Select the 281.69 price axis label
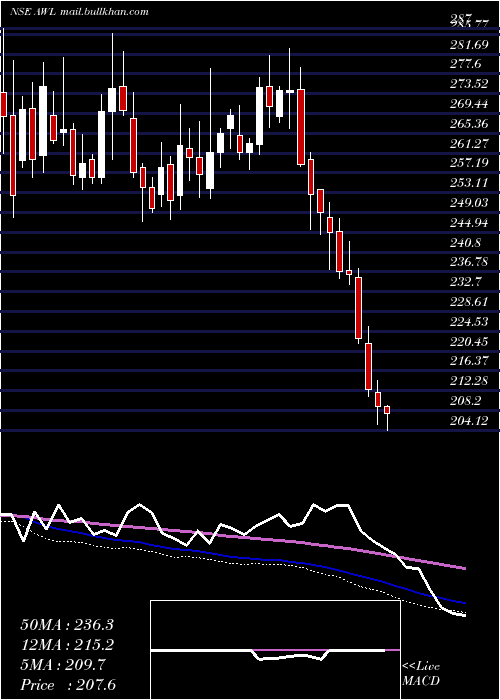The width and height of the screenshot is (500, 700). [x=468, y=44]
